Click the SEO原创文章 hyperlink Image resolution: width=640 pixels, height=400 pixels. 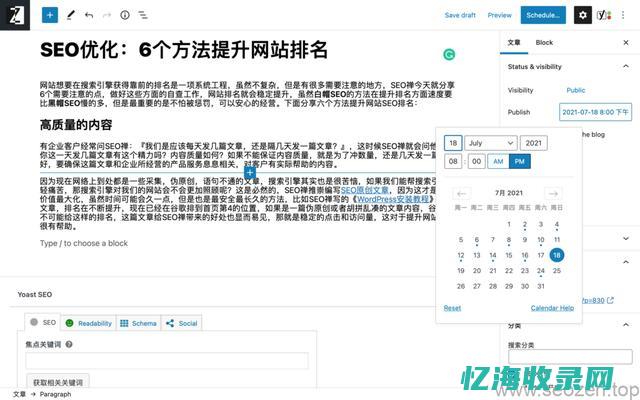click(x=364, y=190)
